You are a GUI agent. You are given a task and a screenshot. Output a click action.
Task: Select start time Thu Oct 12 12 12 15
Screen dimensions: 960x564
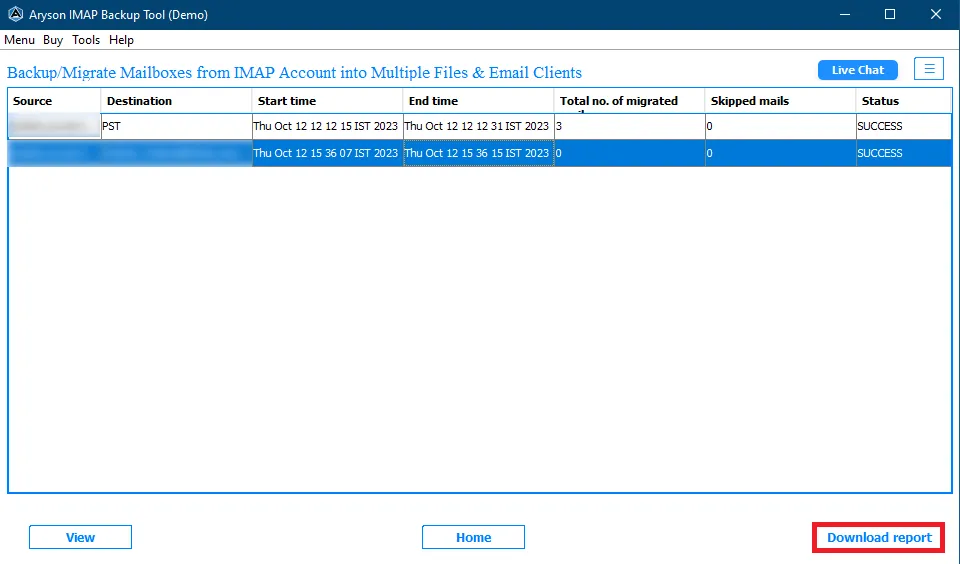coord(327,126)
